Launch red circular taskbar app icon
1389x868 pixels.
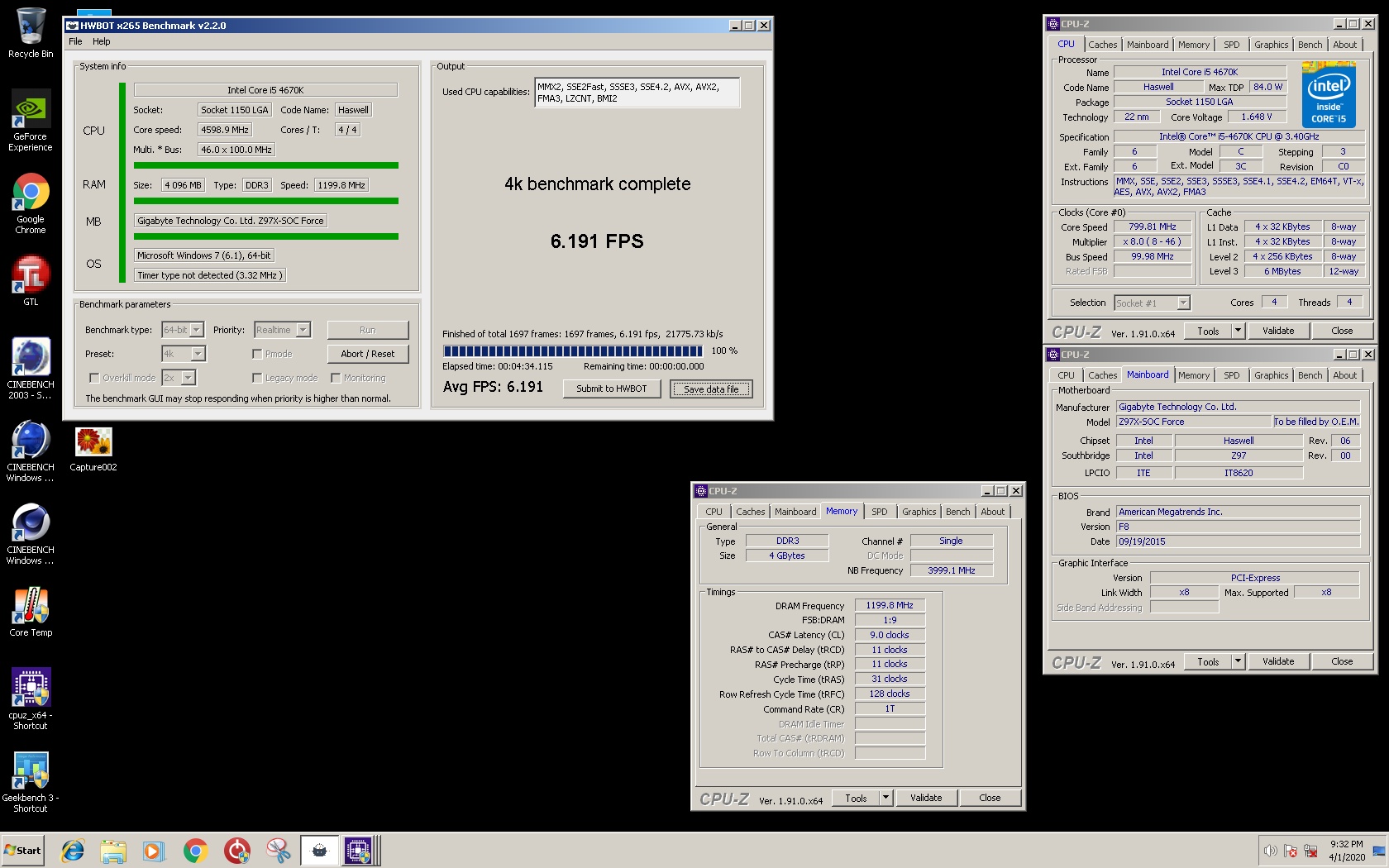point(236,851)
